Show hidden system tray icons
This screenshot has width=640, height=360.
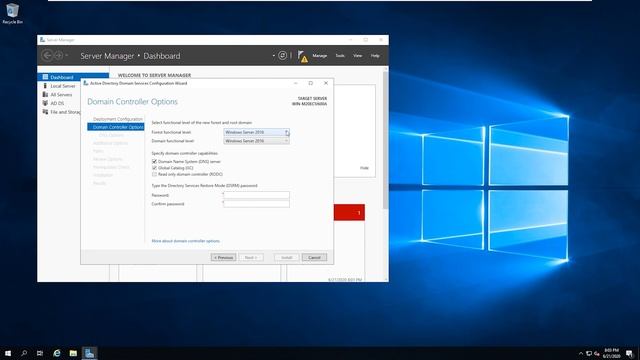(x=581, y=353)
